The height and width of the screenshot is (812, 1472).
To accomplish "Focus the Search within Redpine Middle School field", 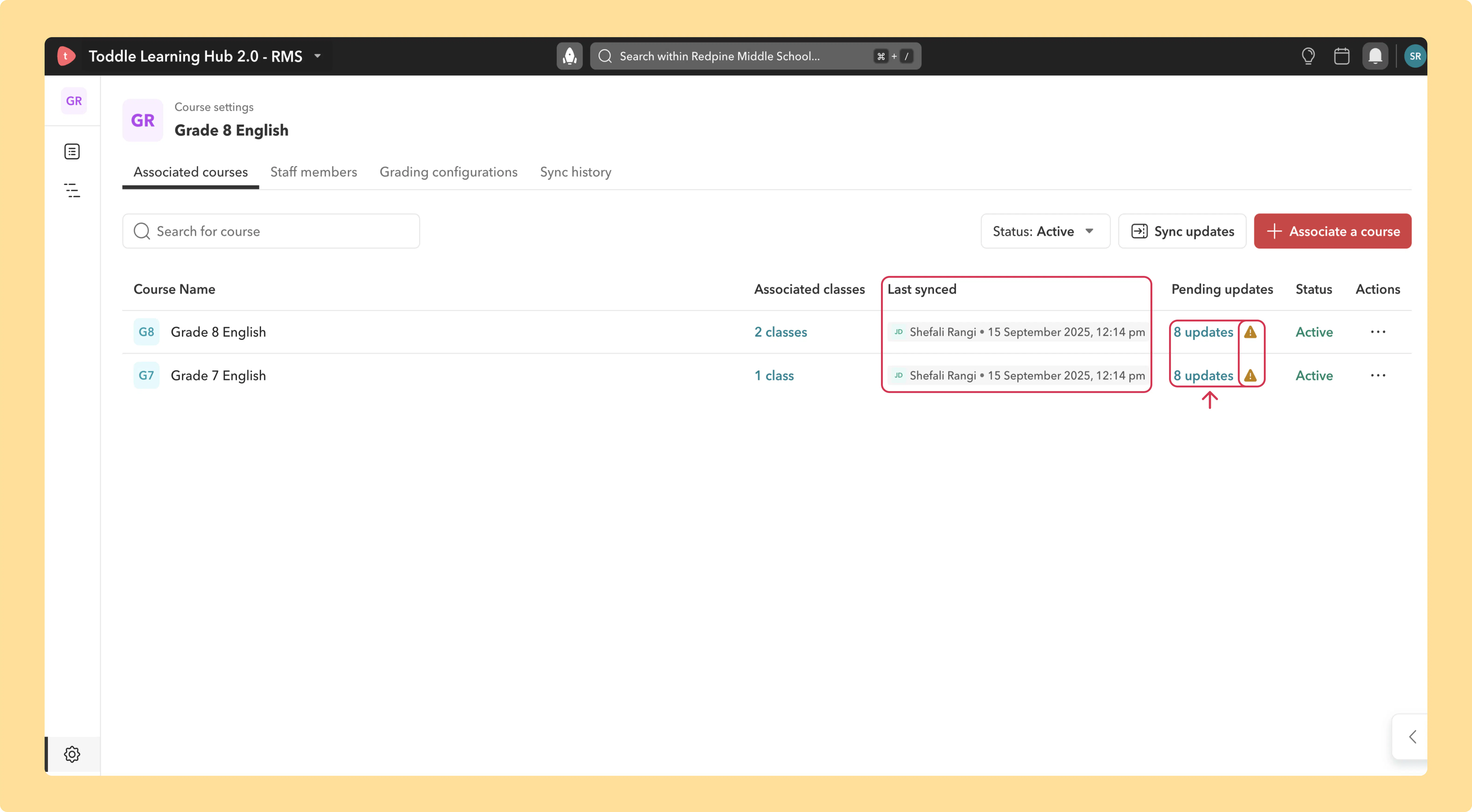I will point(756,56).
